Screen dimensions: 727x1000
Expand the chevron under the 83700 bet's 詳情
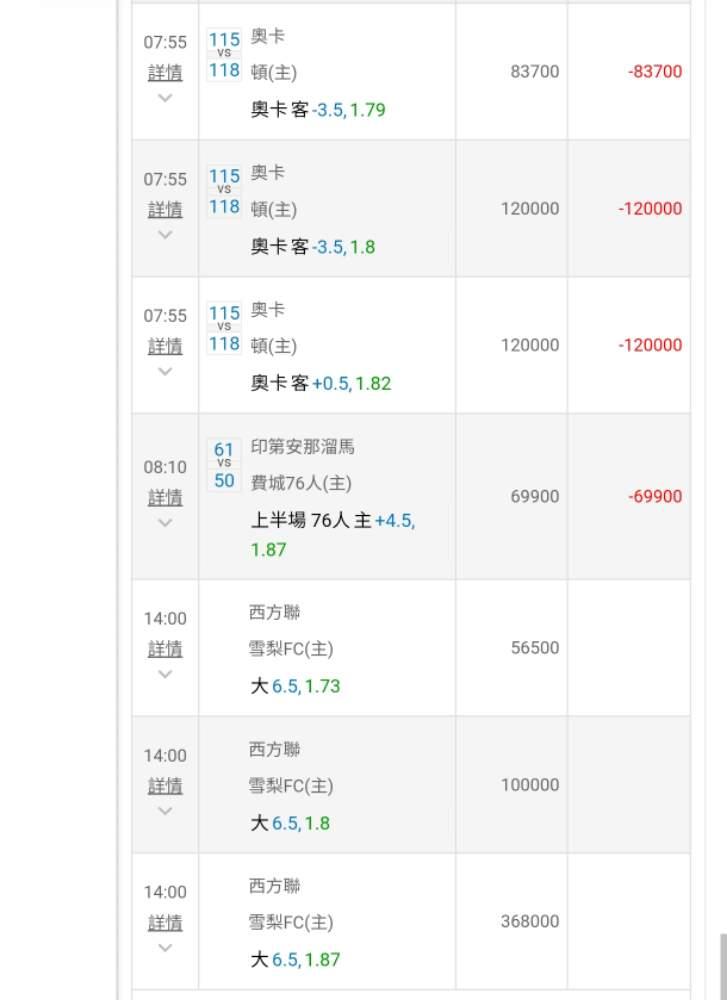(165, 98)
